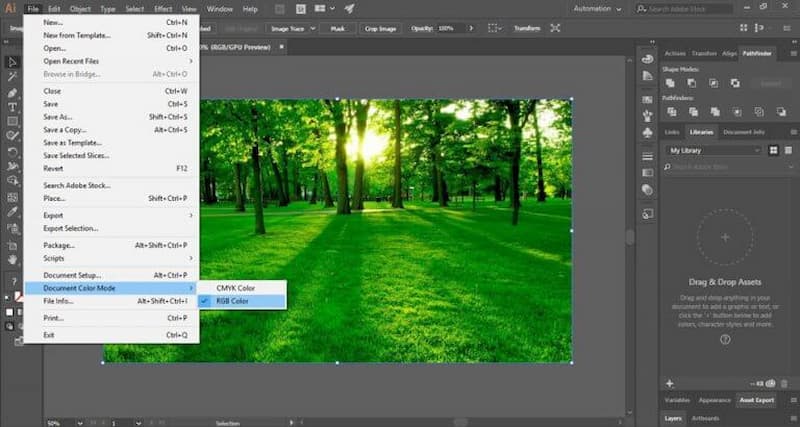
Task: Open the Stroke panel lines icon
Action: (647, 156)
